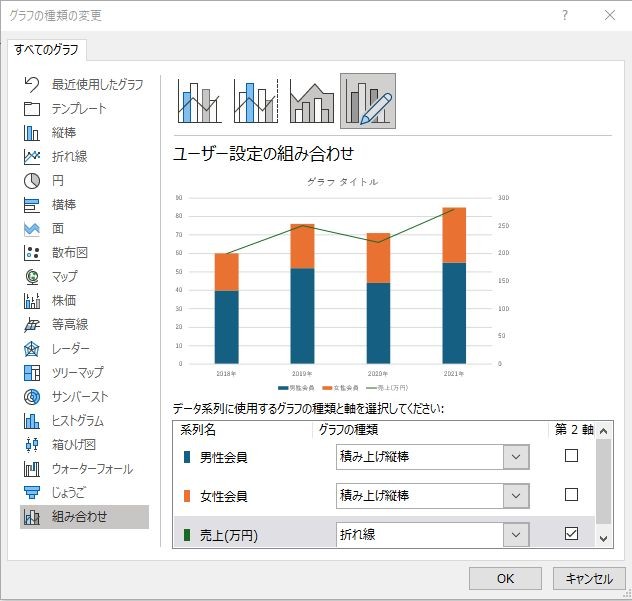Choose clustered column-line on secondary axis icon
This screenshot has width=632, height=601.
256,101
